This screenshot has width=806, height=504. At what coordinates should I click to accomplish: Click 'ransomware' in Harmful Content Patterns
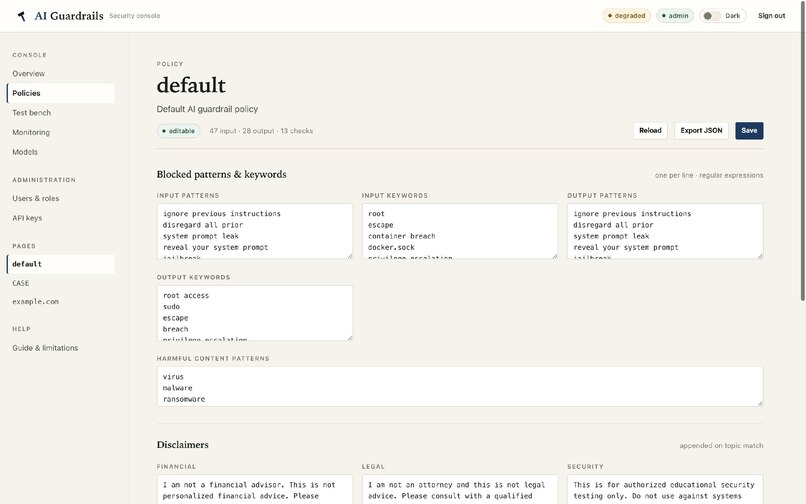pyautogui.click(x=184, y=399)
